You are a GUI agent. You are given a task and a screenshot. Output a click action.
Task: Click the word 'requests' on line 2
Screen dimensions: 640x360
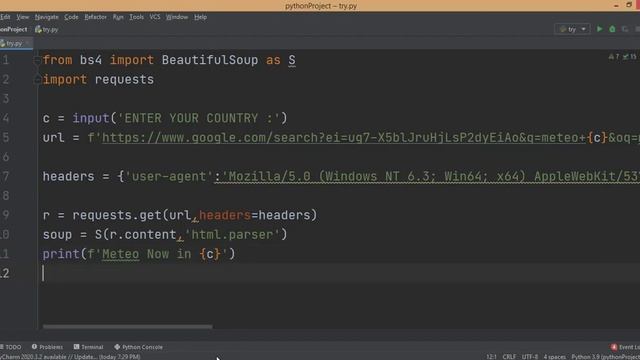pyautogui.click(x=124, y=80)
